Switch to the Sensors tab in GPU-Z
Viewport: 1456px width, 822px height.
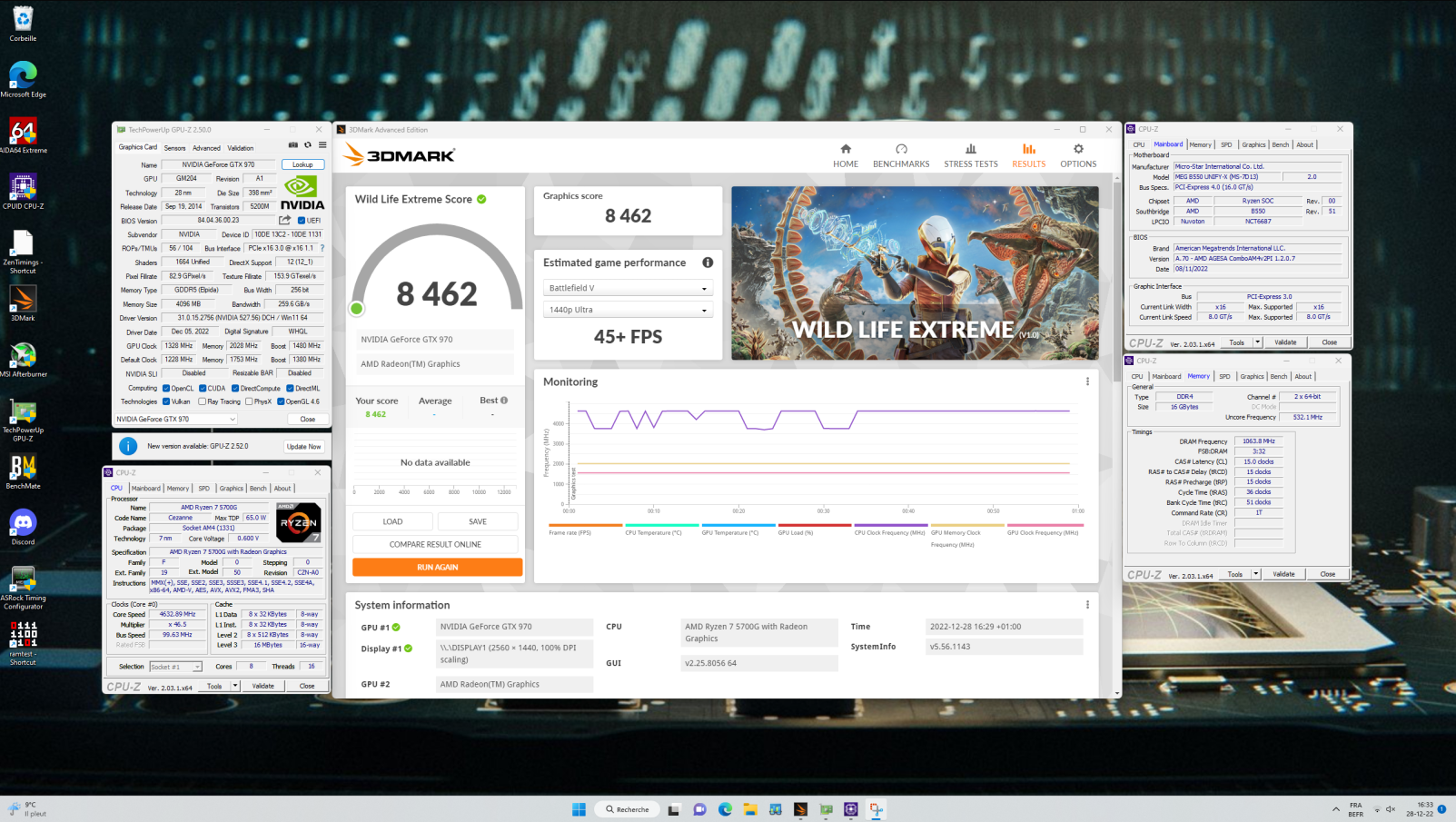point(174,148)
